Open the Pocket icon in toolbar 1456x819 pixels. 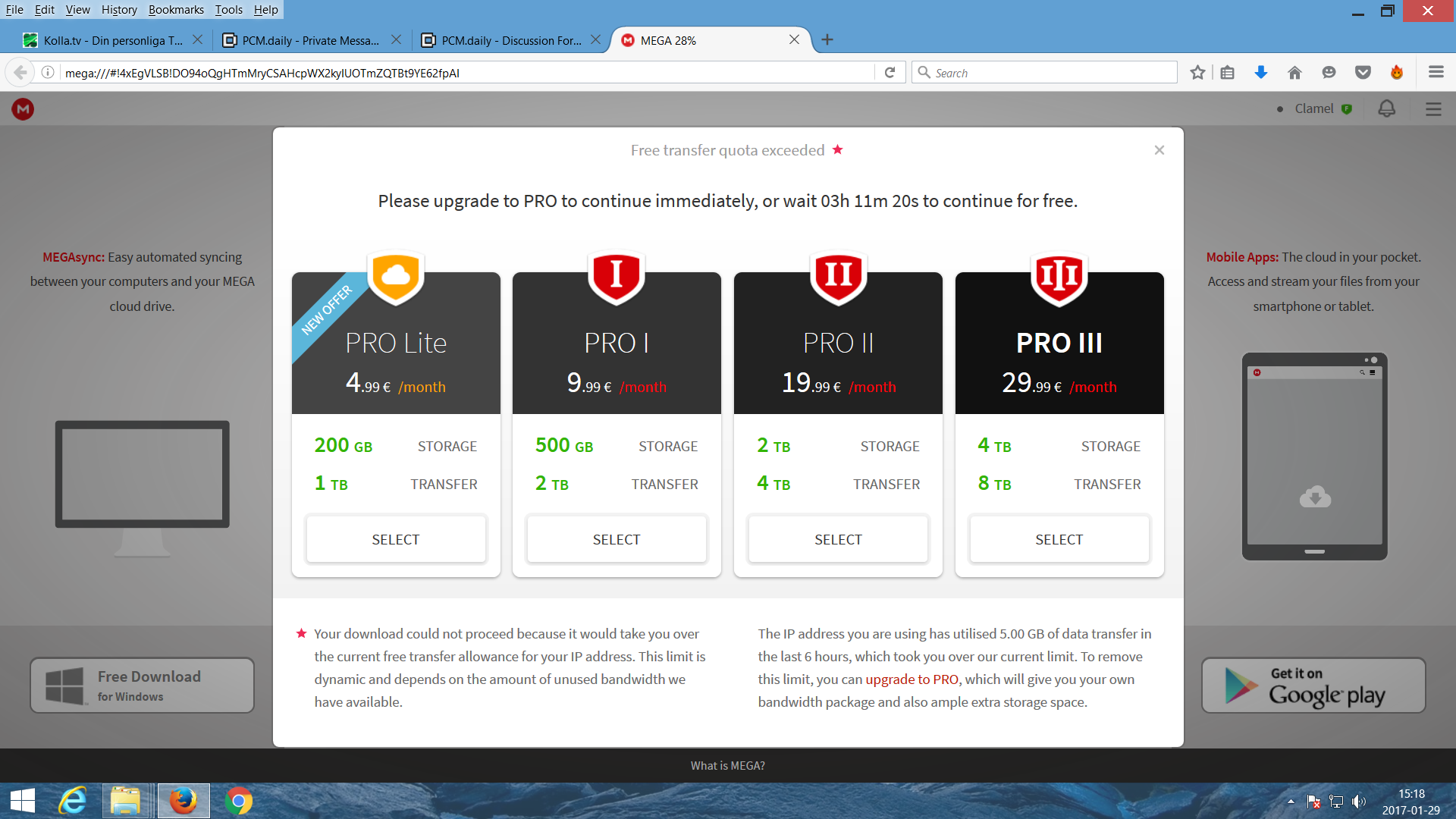click(1362, 73)
